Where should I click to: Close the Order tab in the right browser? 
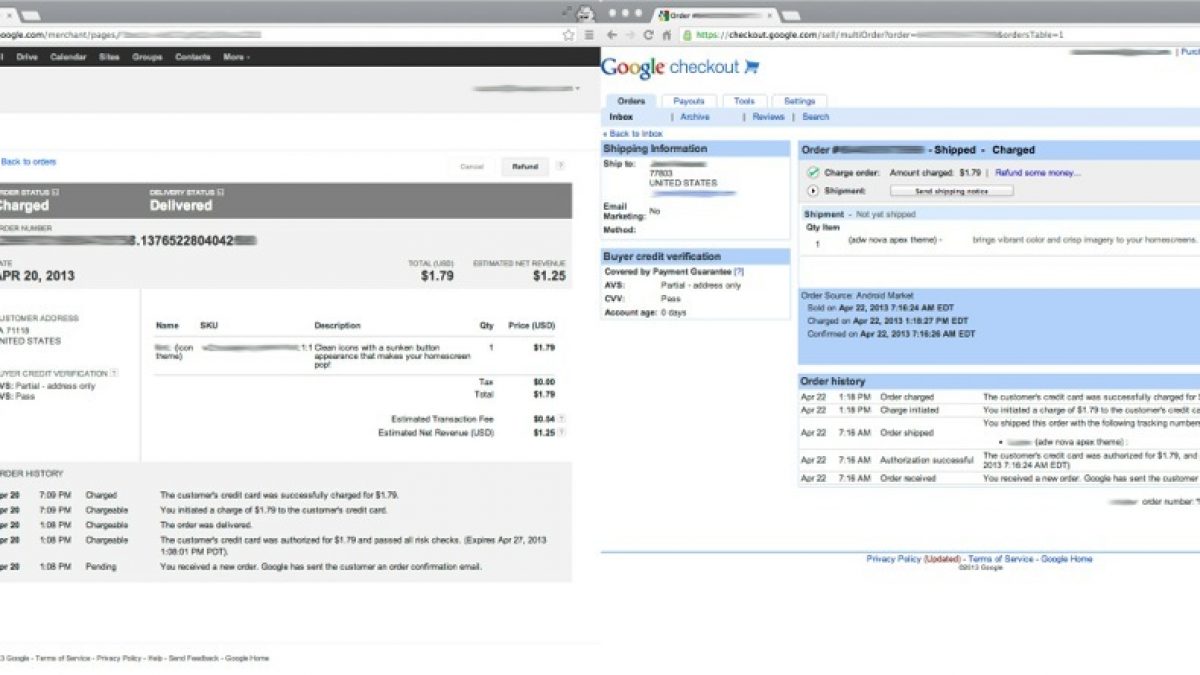(769, 16)
